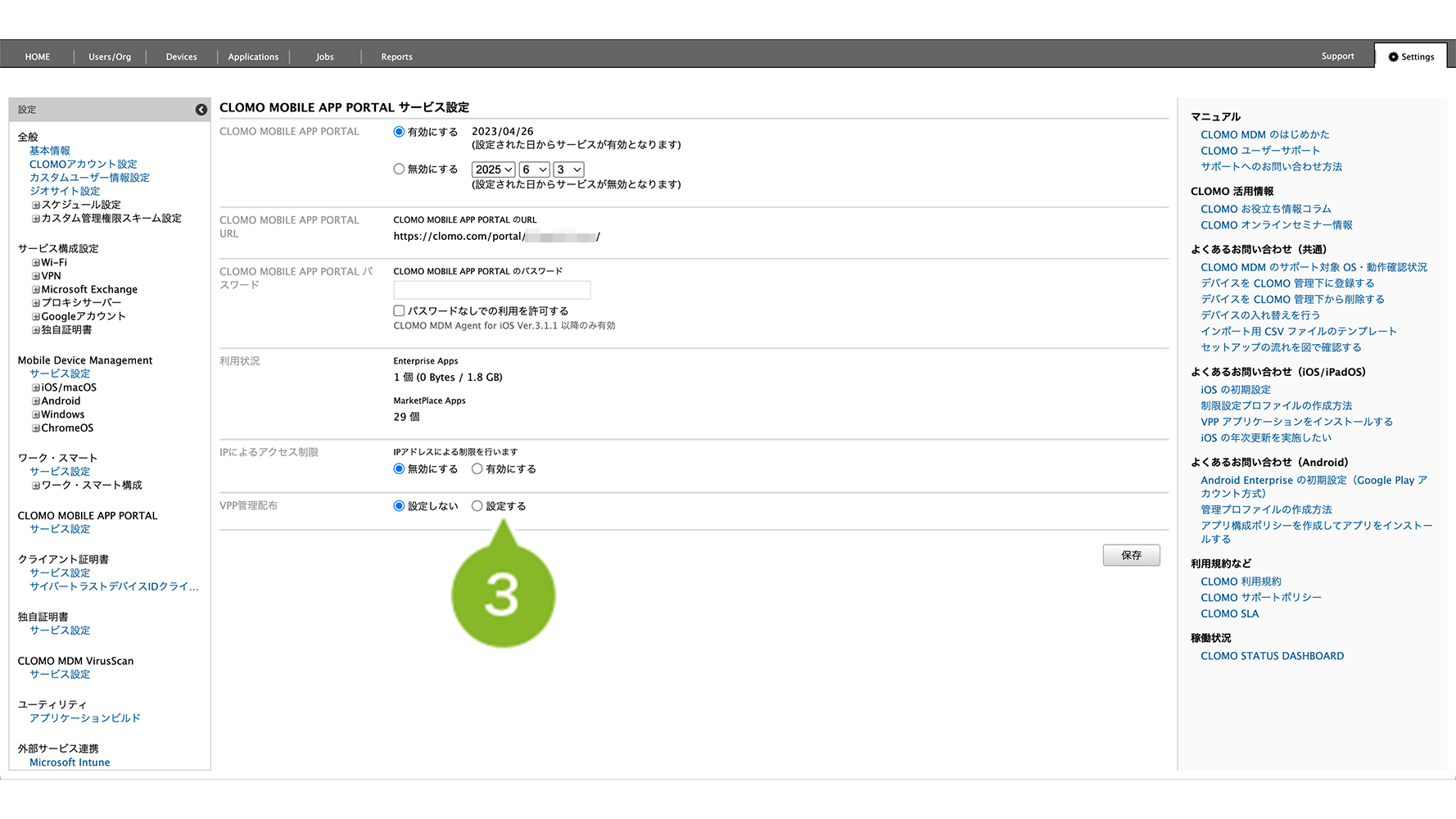1456x819 pixels.
Task: Open アプリケーションビルド link
Action: pos(85,718)
